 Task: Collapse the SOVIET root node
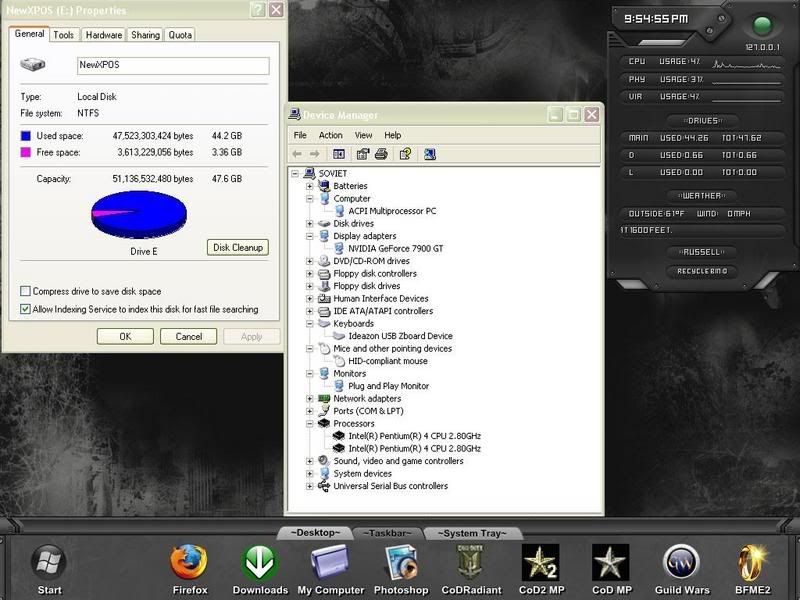coord(295,173)
